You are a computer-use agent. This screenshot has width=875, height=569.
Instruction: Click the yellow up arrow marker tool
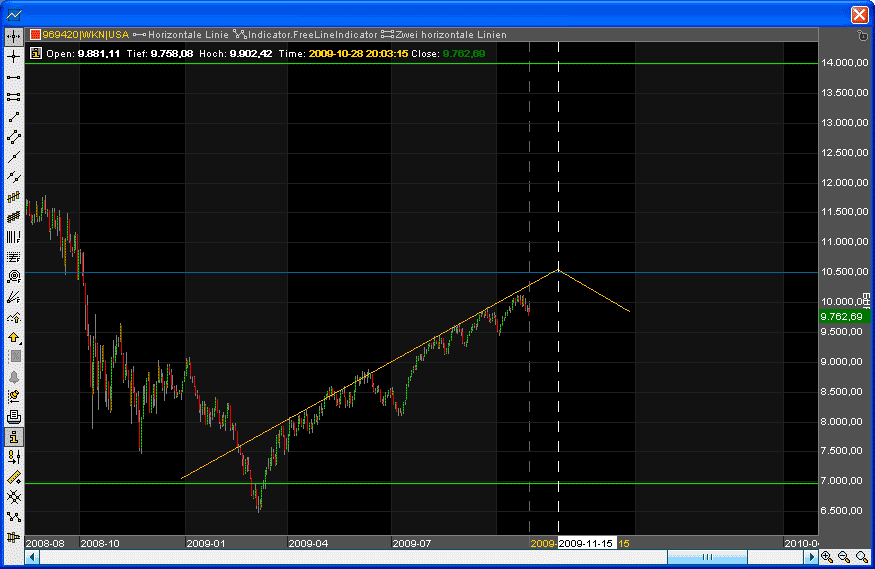[x=14, y=337]
